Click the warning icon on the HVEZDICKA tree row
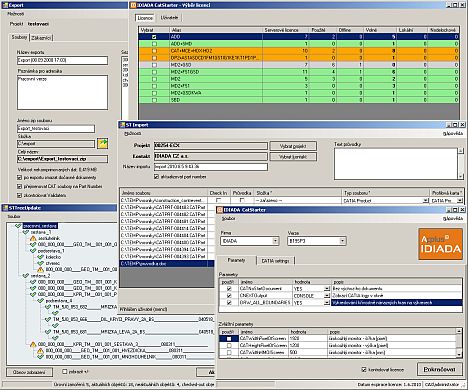 [40, 351]
